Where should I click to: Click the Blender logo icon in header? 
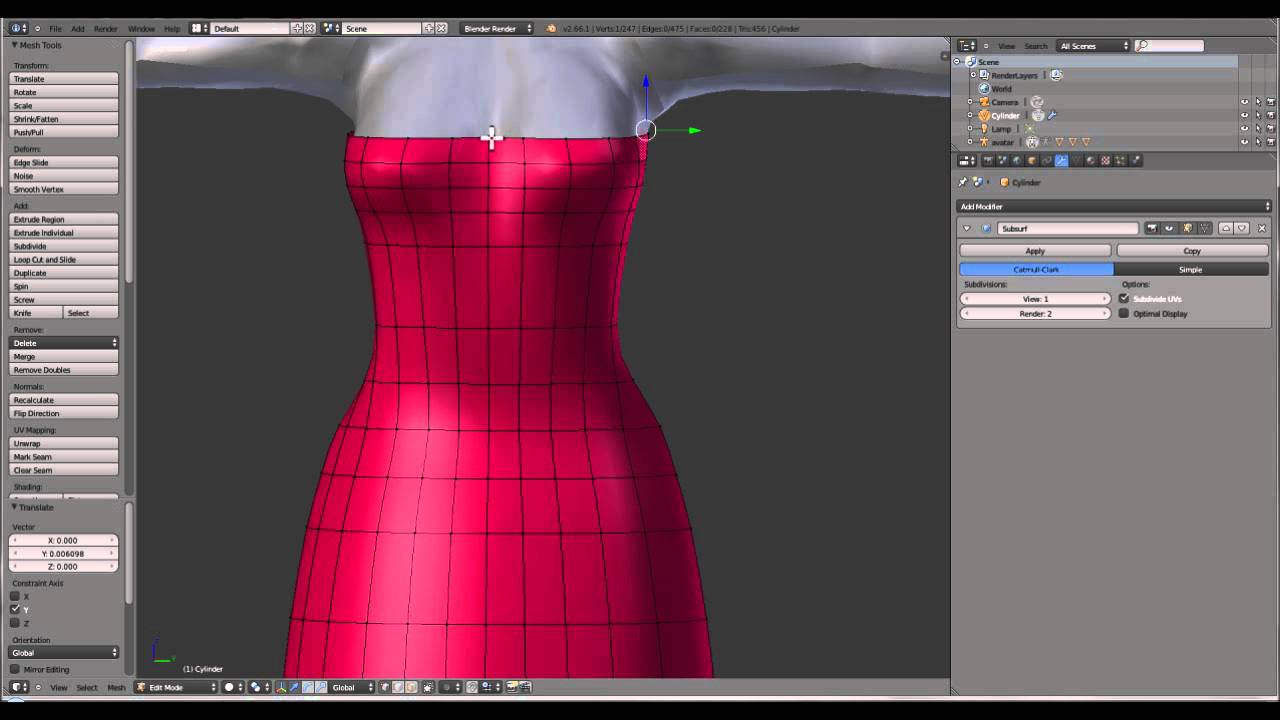click(551, 28)
